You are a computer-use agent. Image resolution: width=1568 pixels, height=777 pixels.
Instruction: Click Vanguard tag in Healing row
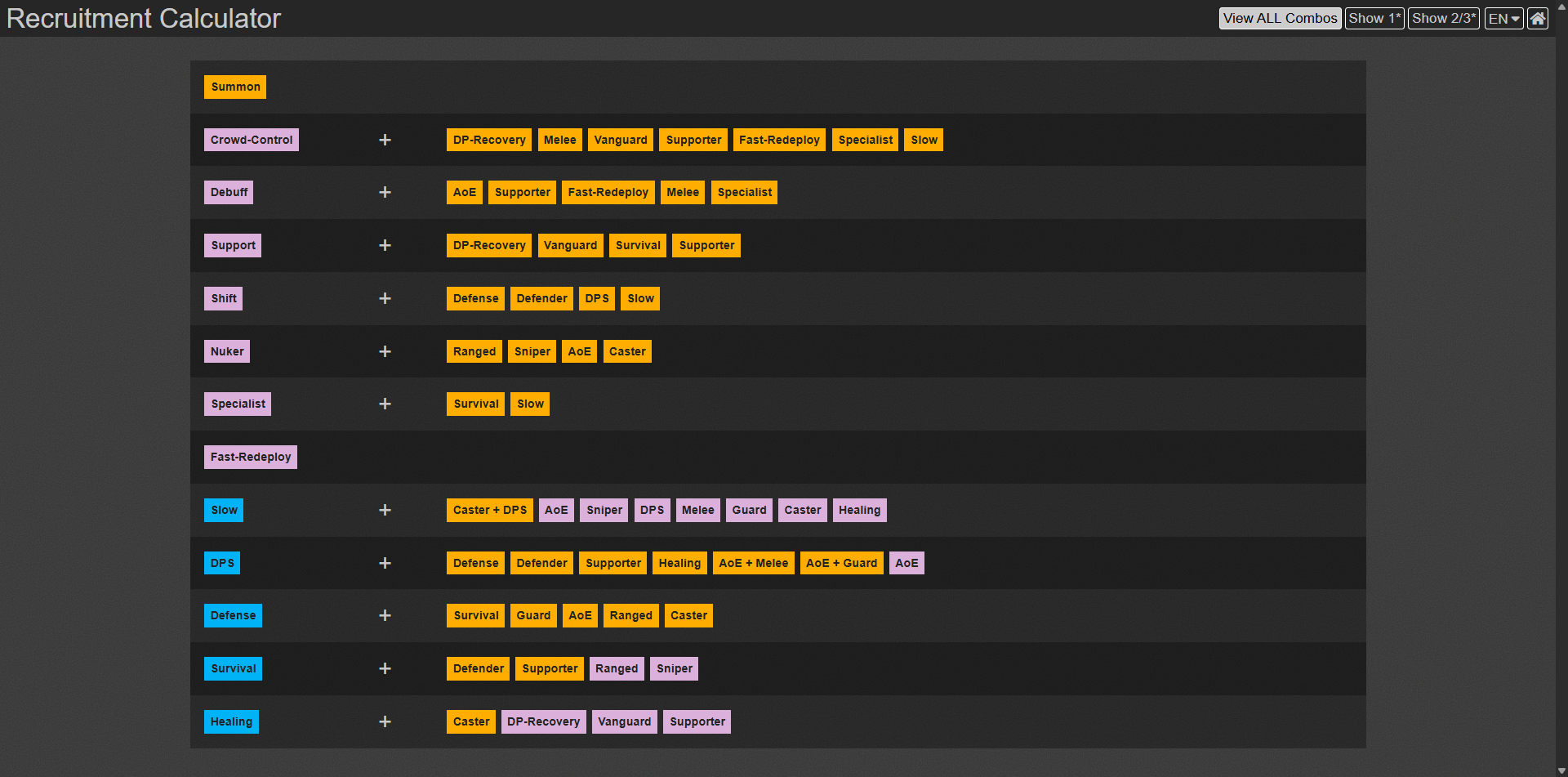click(624, 721)
